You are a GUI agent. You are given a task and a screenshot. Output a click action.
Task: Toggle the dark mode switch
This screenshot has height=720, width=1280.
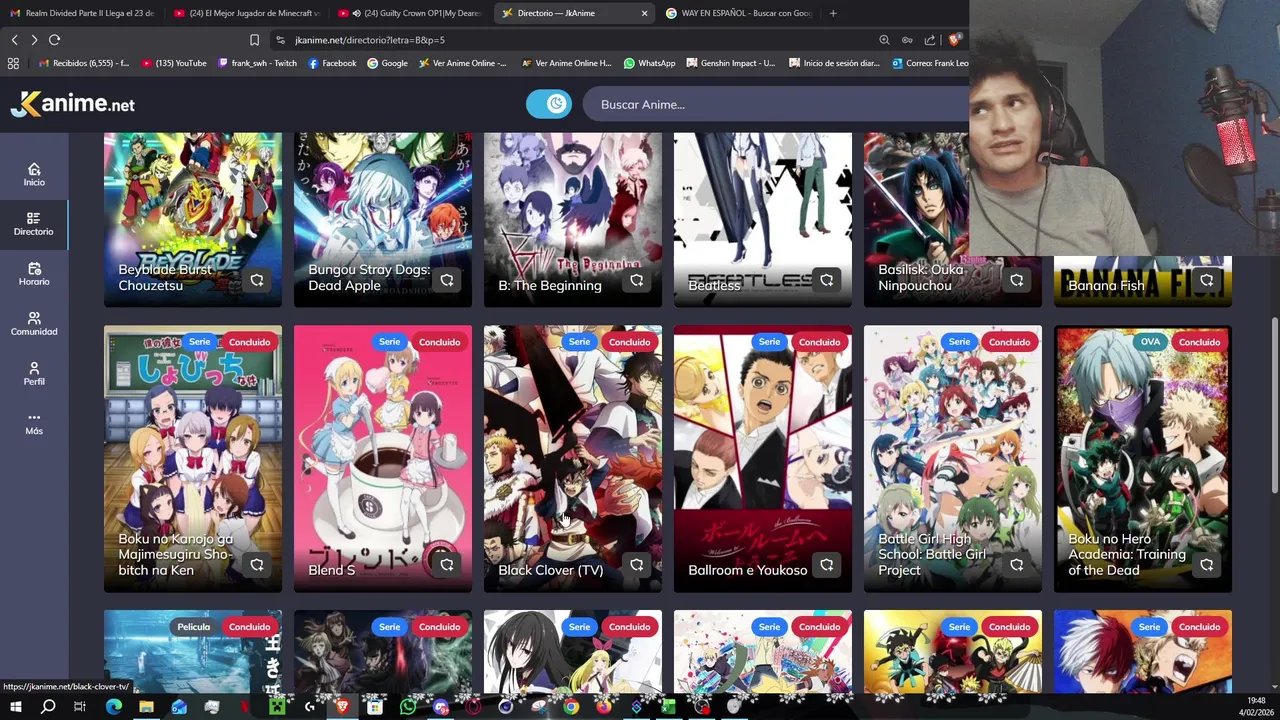click(x=549, y=104)
